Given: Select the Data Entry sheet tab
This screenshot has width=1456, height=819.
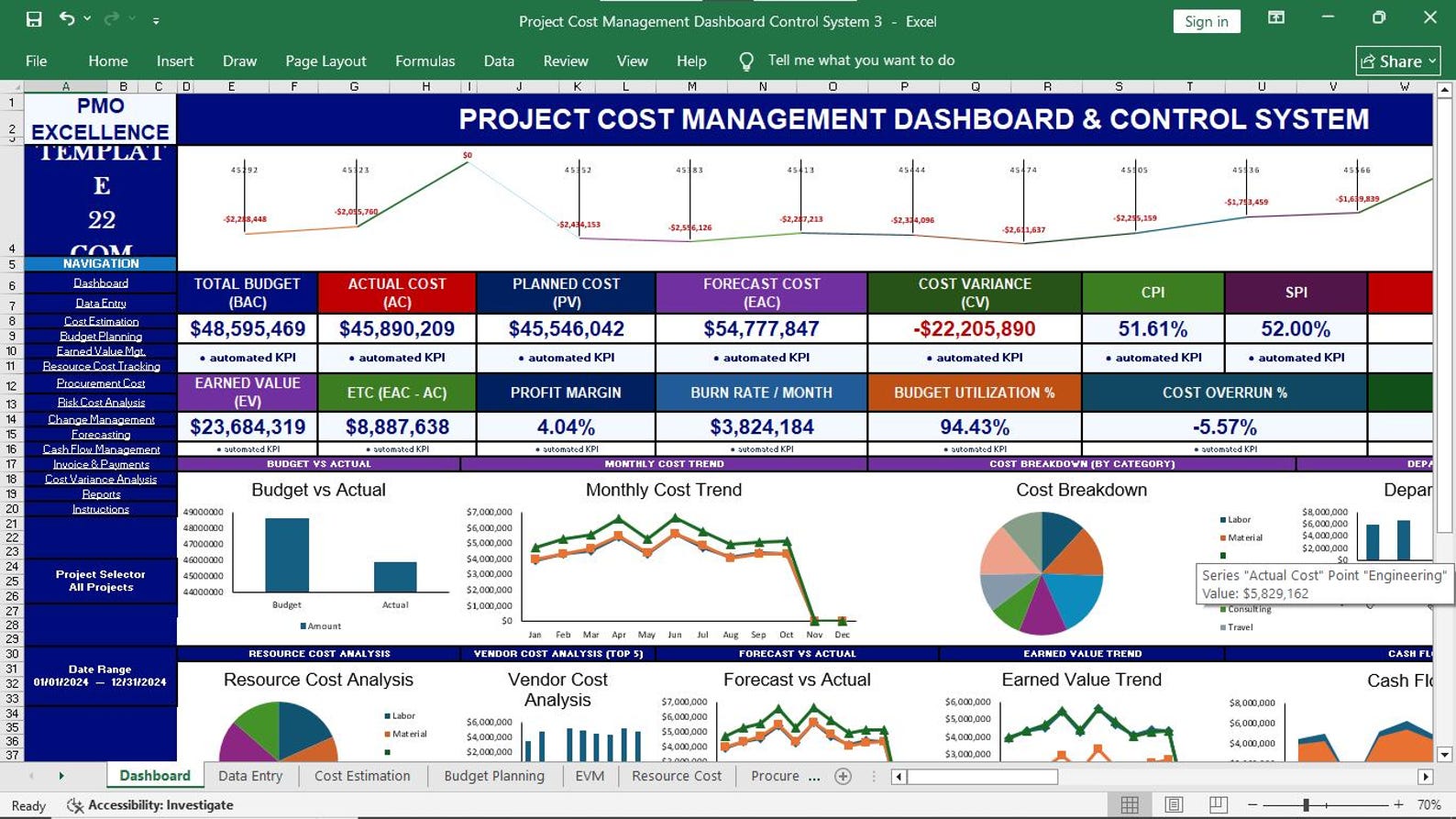Looking at the screenshot, I should (x=250, y=776).
